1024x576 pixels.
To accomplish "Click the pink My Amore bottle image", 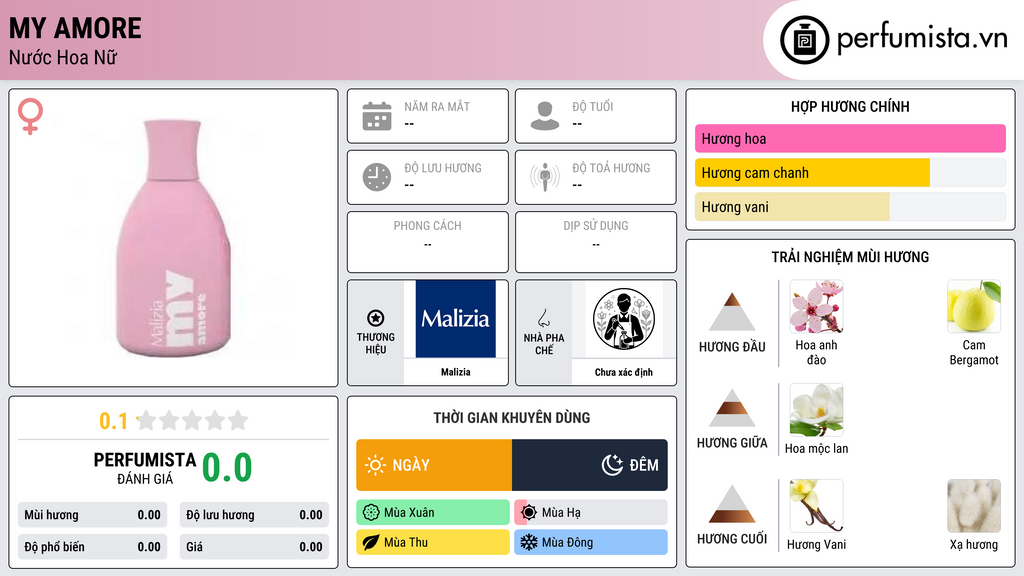I will [172, 238].
